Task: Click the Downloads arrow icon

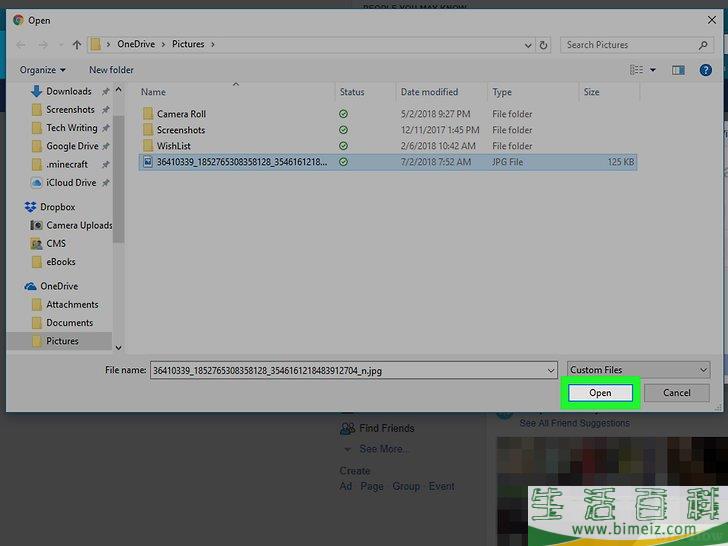Action: (x=36, y=91)
